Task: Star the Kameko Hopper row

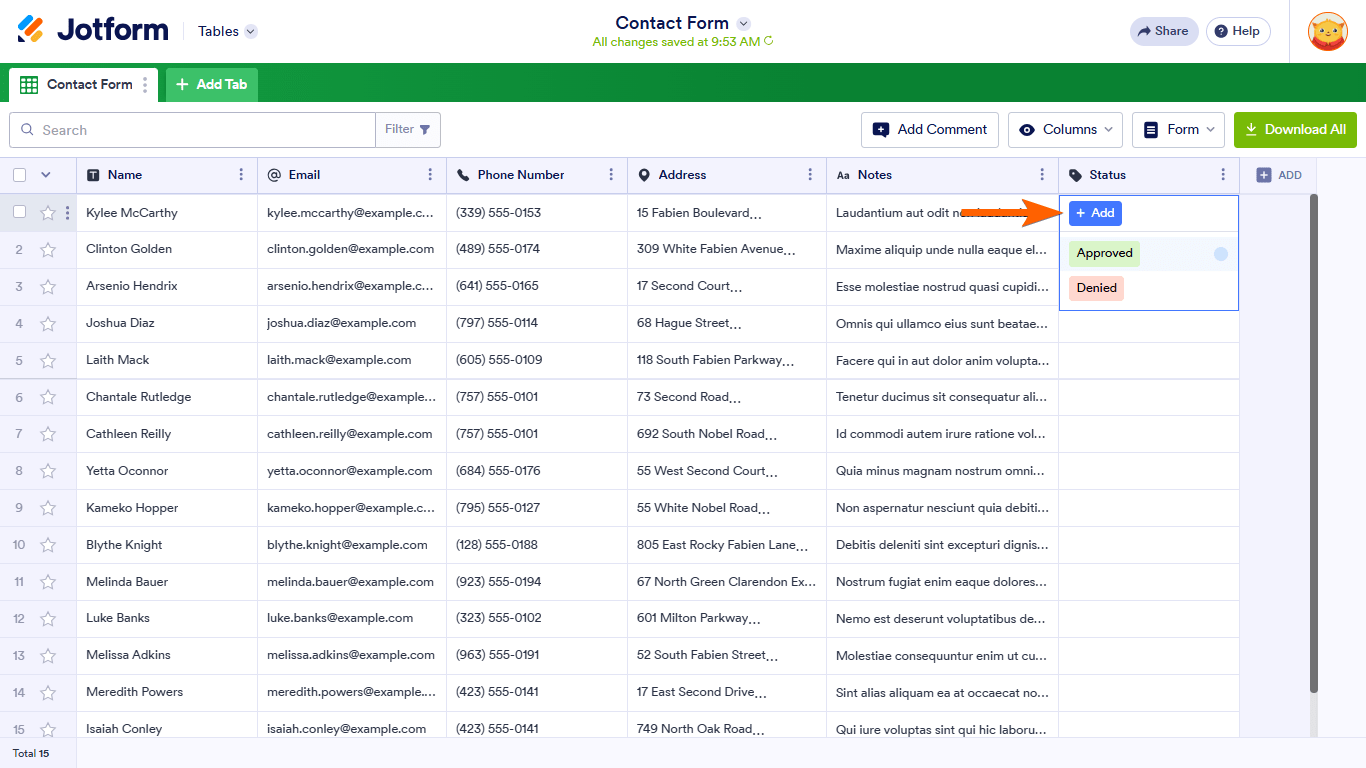Action: click(x=48, y=509)
